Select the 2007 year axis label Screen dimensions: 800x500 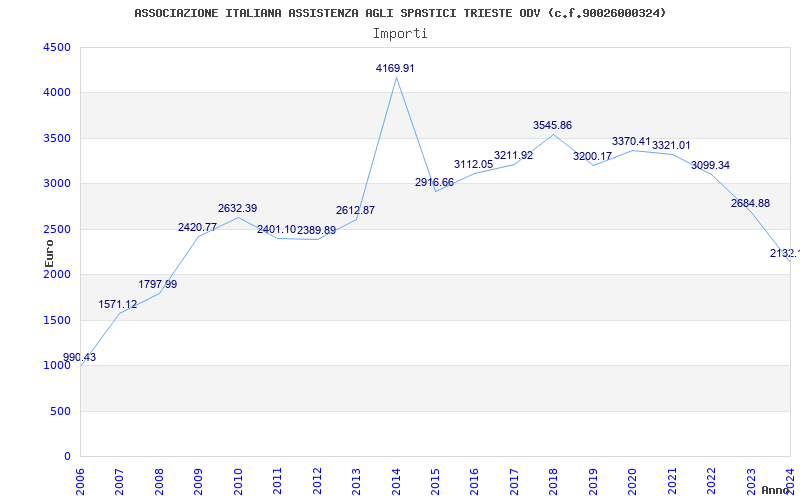120,482
